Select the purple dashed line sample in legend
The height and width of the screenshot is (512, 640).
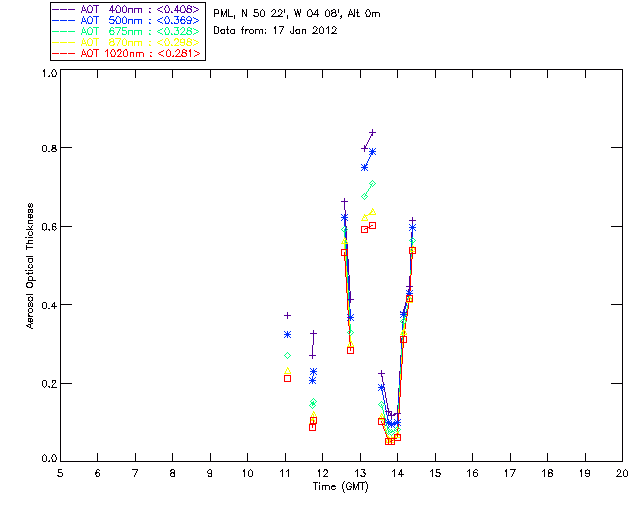pos(64,9)
